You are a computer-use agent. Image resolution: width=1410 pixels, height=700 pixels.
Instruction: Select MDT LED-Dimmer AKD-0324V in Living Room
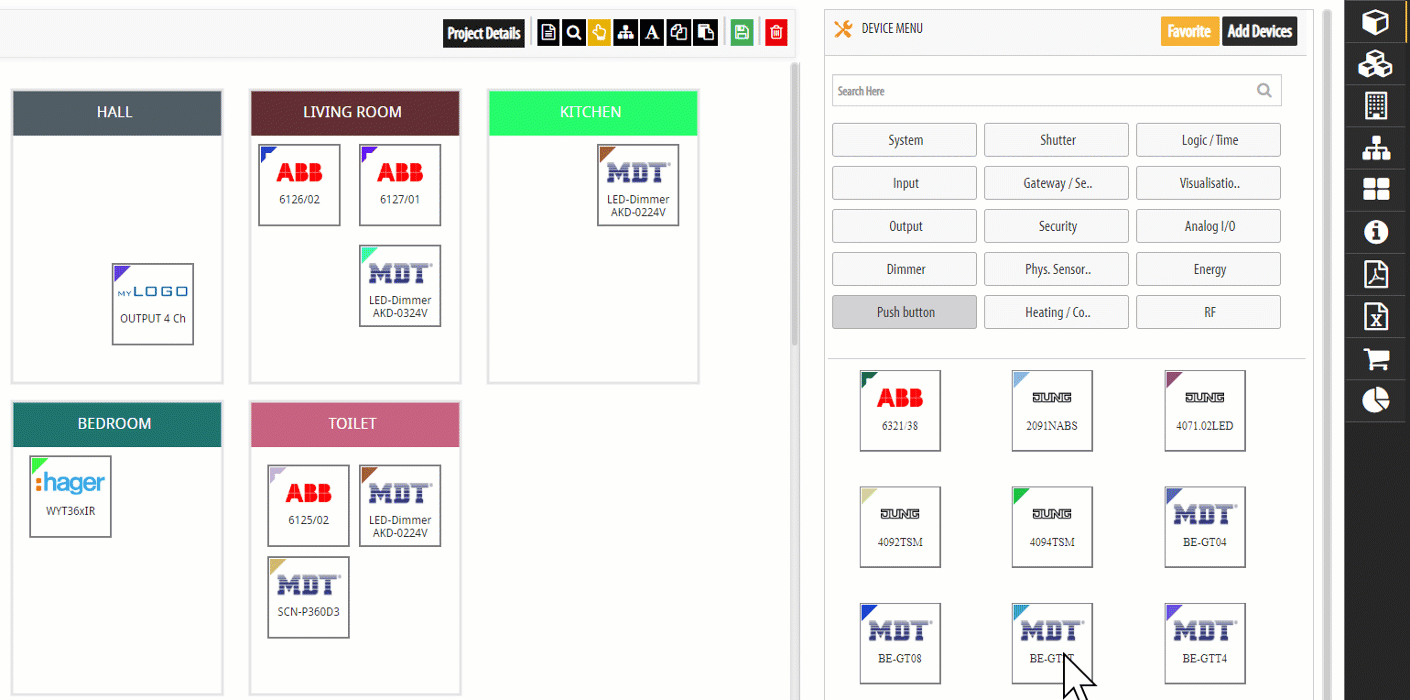400,286
